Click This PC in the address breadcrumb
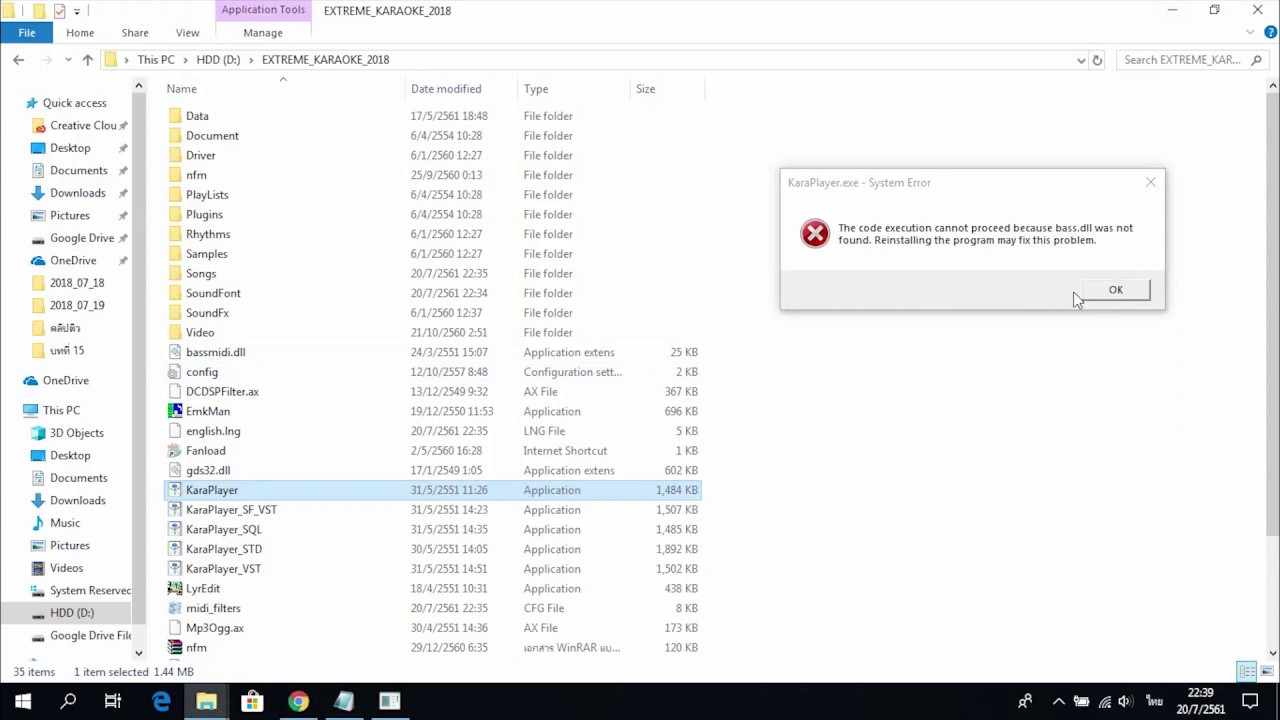This screenshot has width=1280, height=720. (156, 60)
